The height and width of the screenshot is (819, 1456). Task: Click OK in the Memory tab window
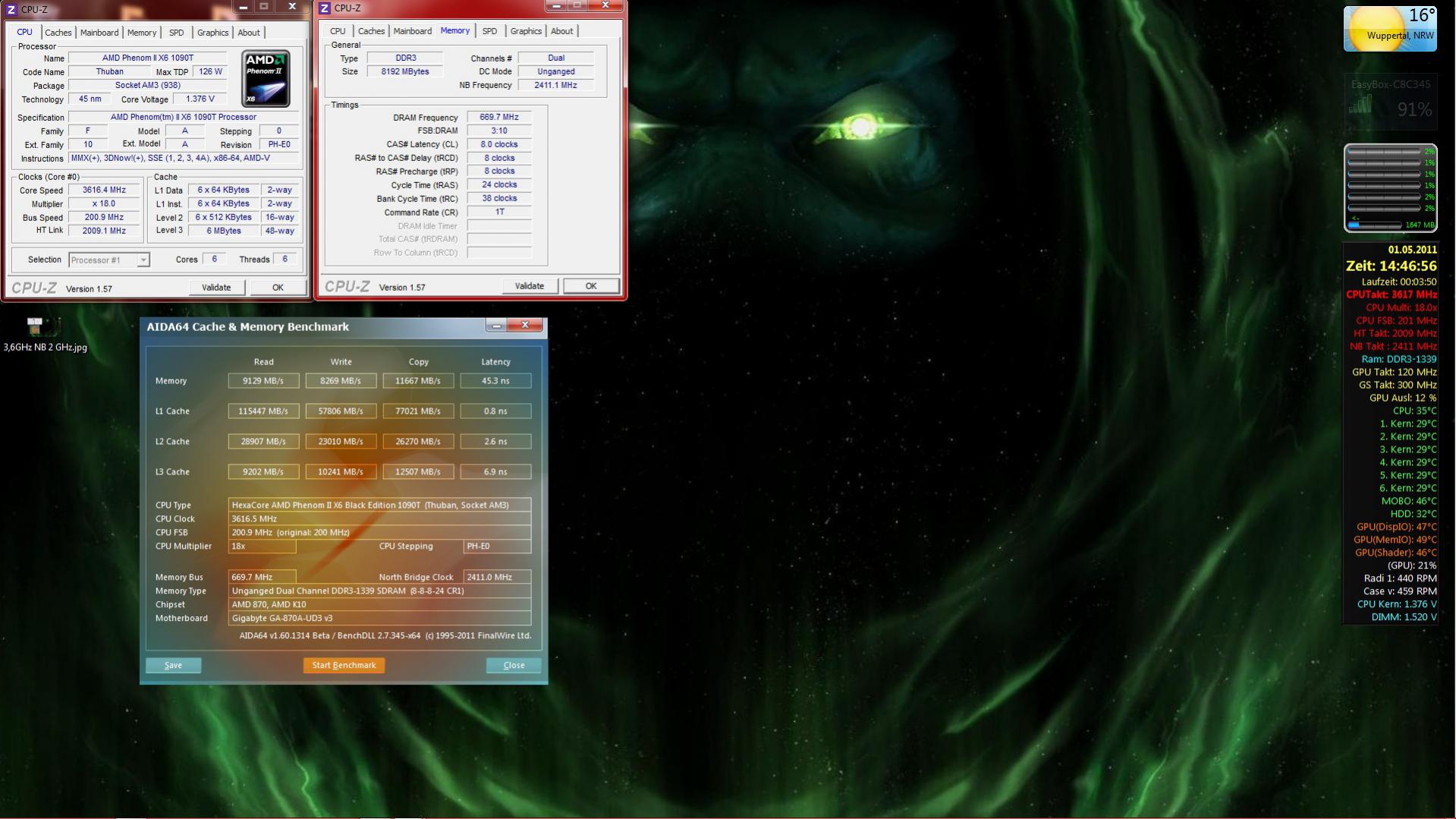[590, 286]
